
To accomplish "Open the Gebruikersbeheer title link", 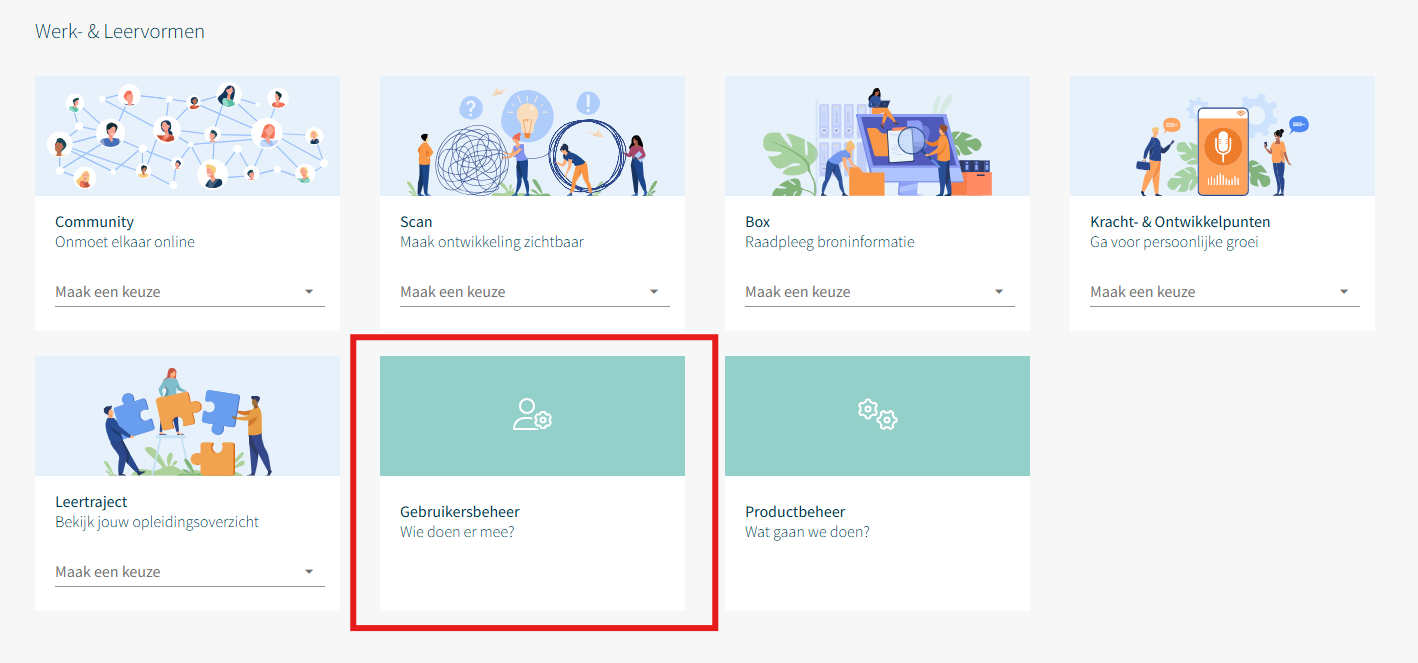I will pyautogui.click(x=459, y=512).
